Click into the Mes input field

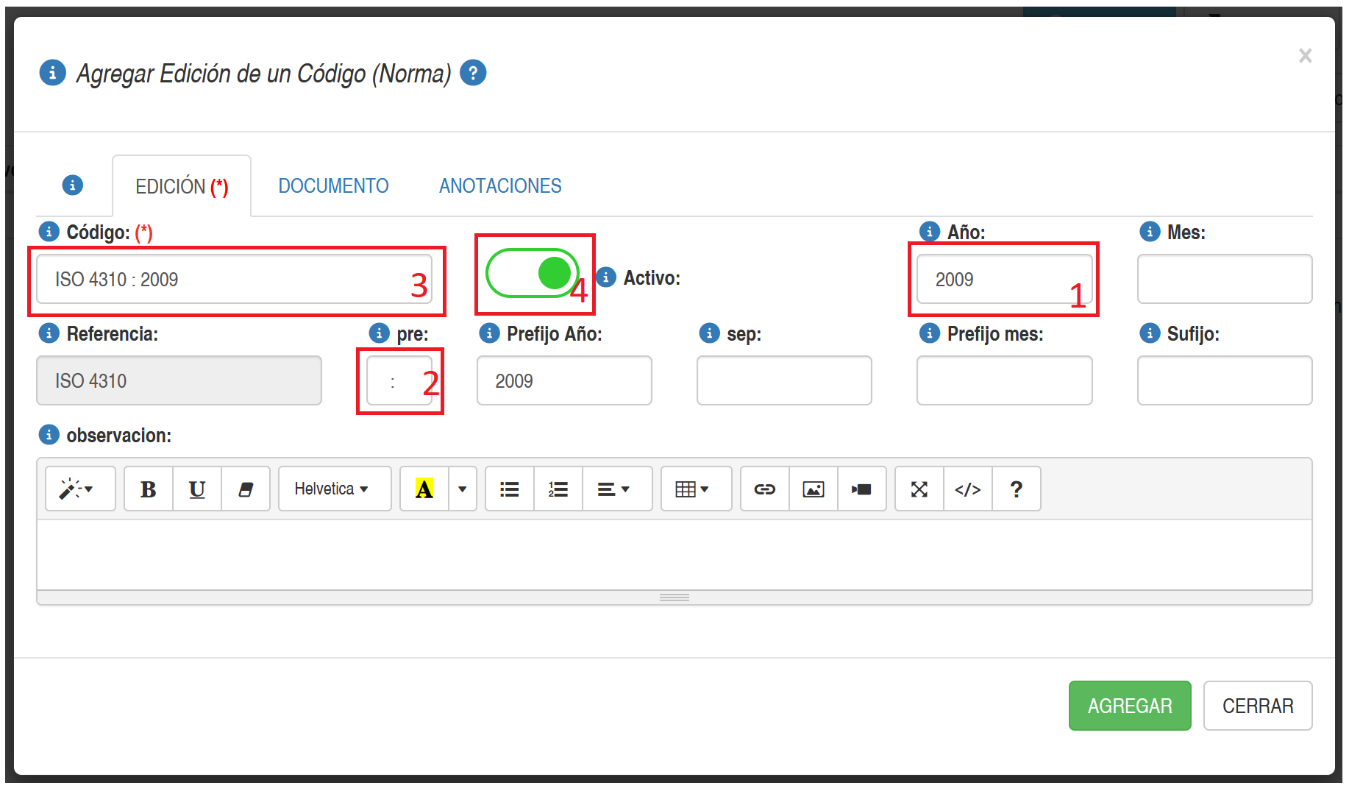pyautogui.click(x=1224, y=279)
